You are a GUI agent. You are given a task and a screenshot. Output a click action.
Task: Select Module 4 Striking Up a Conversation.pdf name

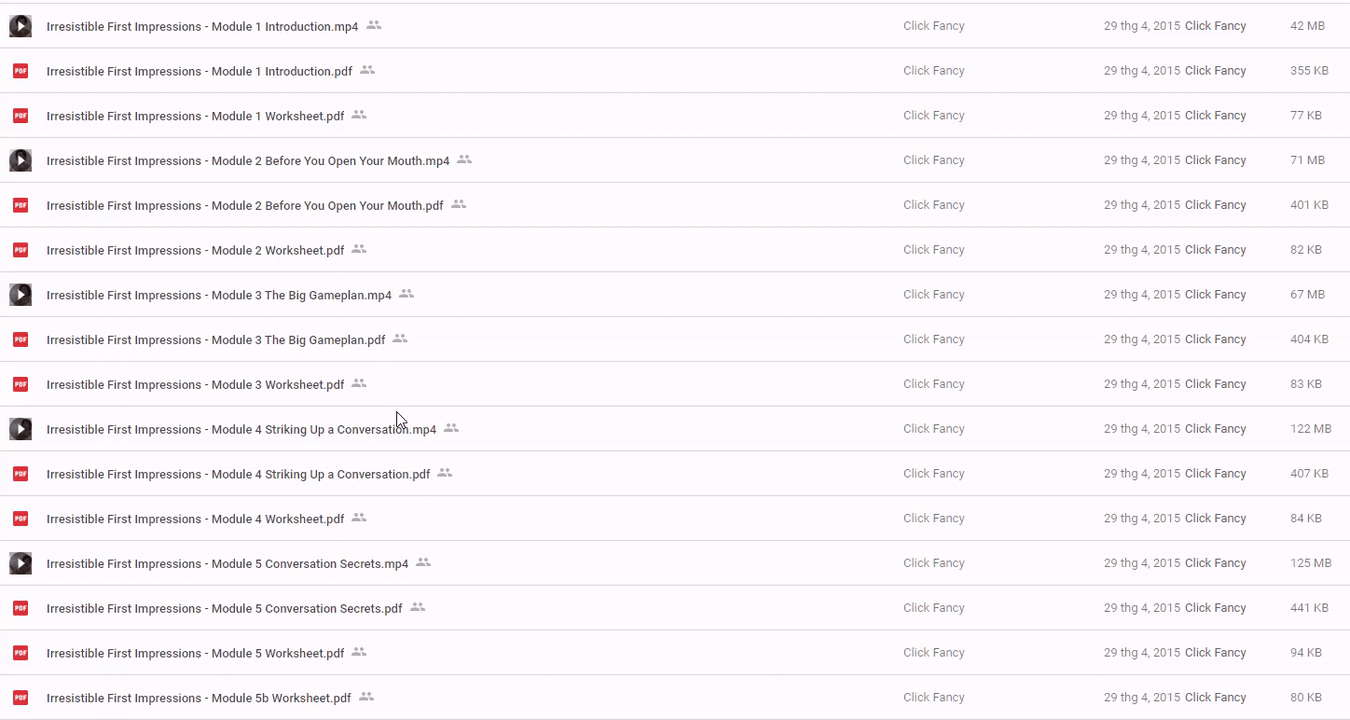point(238,475)
